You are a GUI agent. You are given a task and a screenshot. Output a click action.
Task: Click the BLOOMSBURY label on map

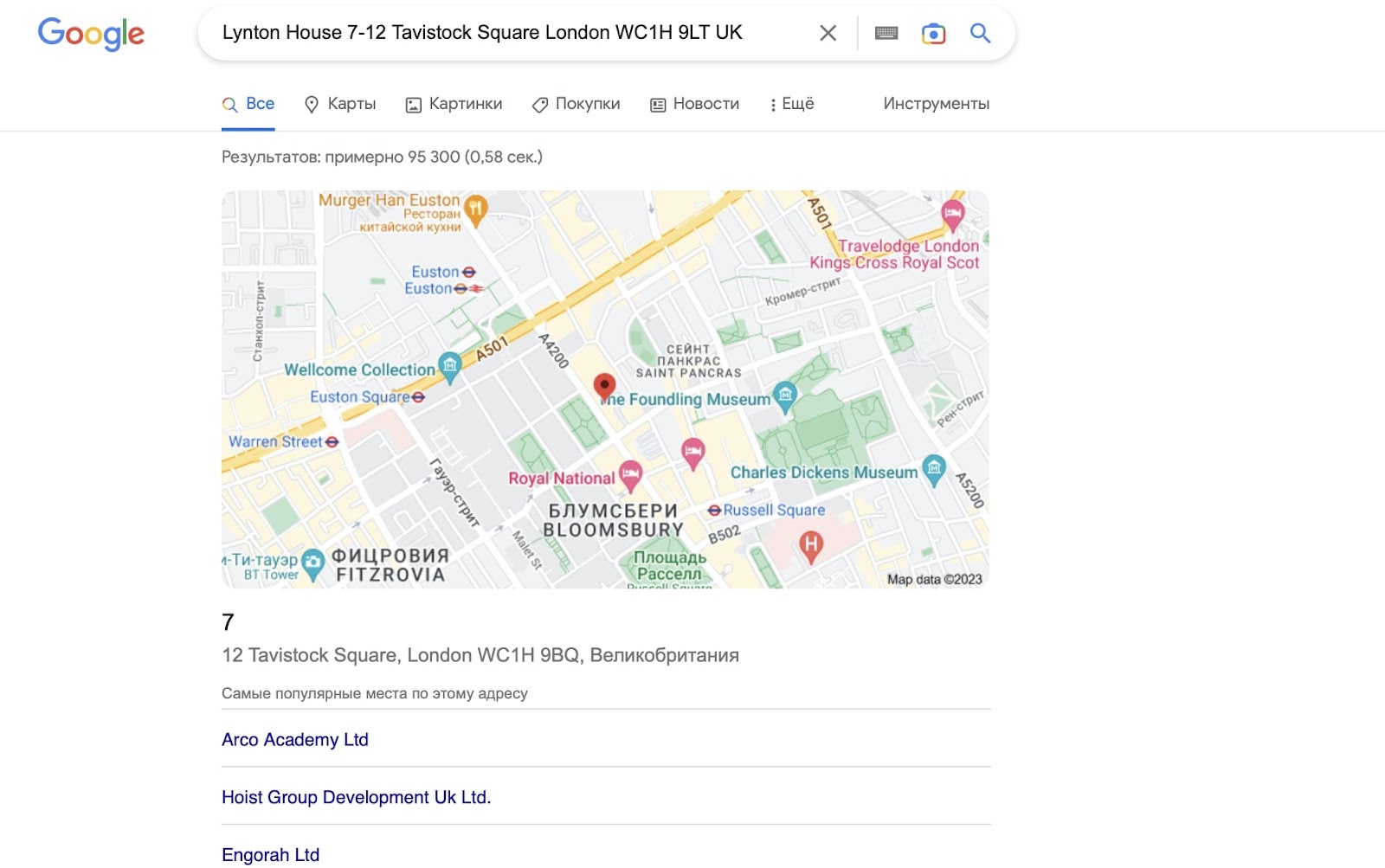tap(613, 530)
